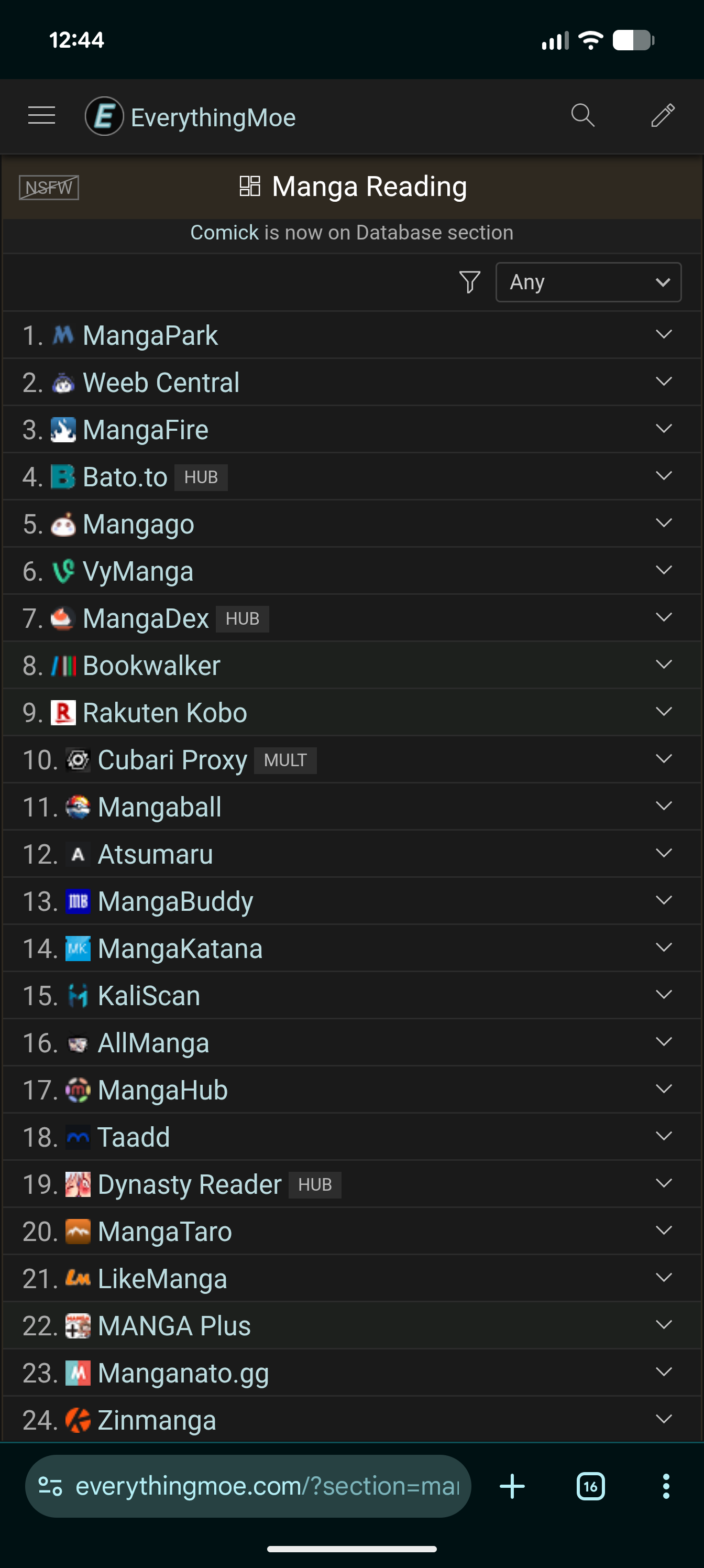Open the MangaFire link
This screenshot has height=1568, width=704.
[146, 430]
